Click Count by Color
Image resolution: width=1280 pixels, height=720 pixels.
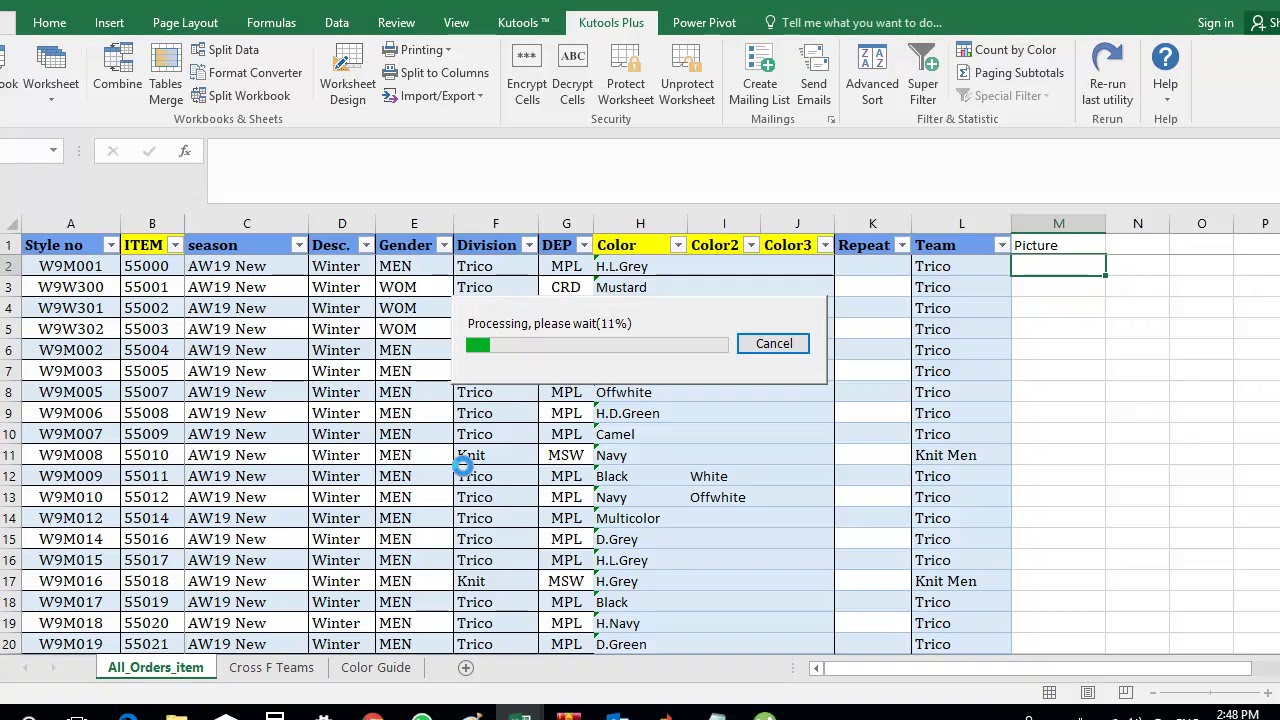[1006, 50]
